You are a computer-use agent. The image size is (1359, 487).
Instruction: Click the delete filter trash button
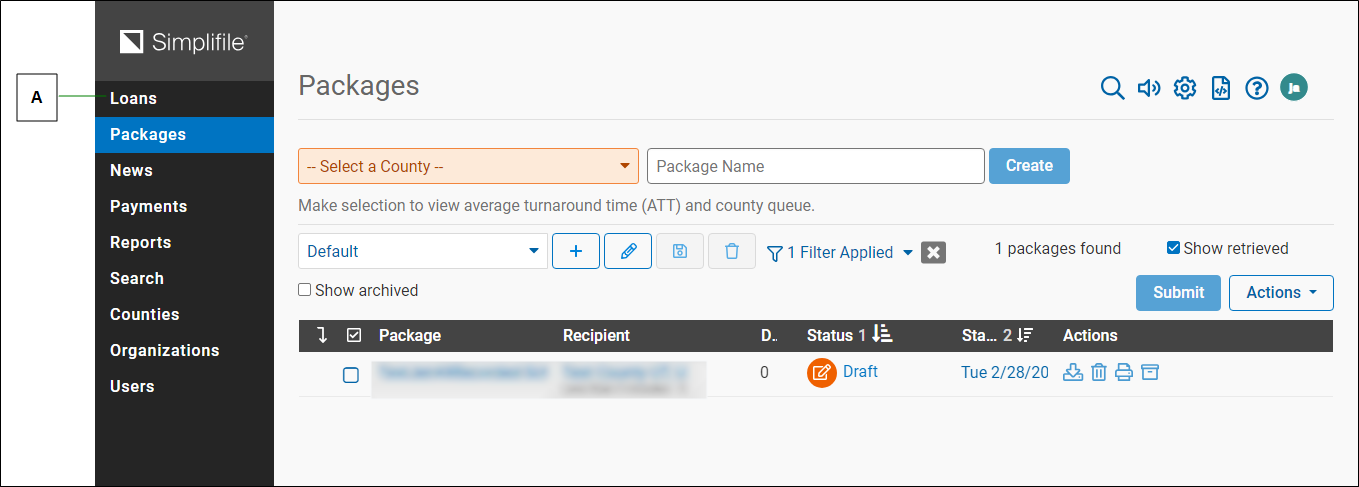(732, 251)
